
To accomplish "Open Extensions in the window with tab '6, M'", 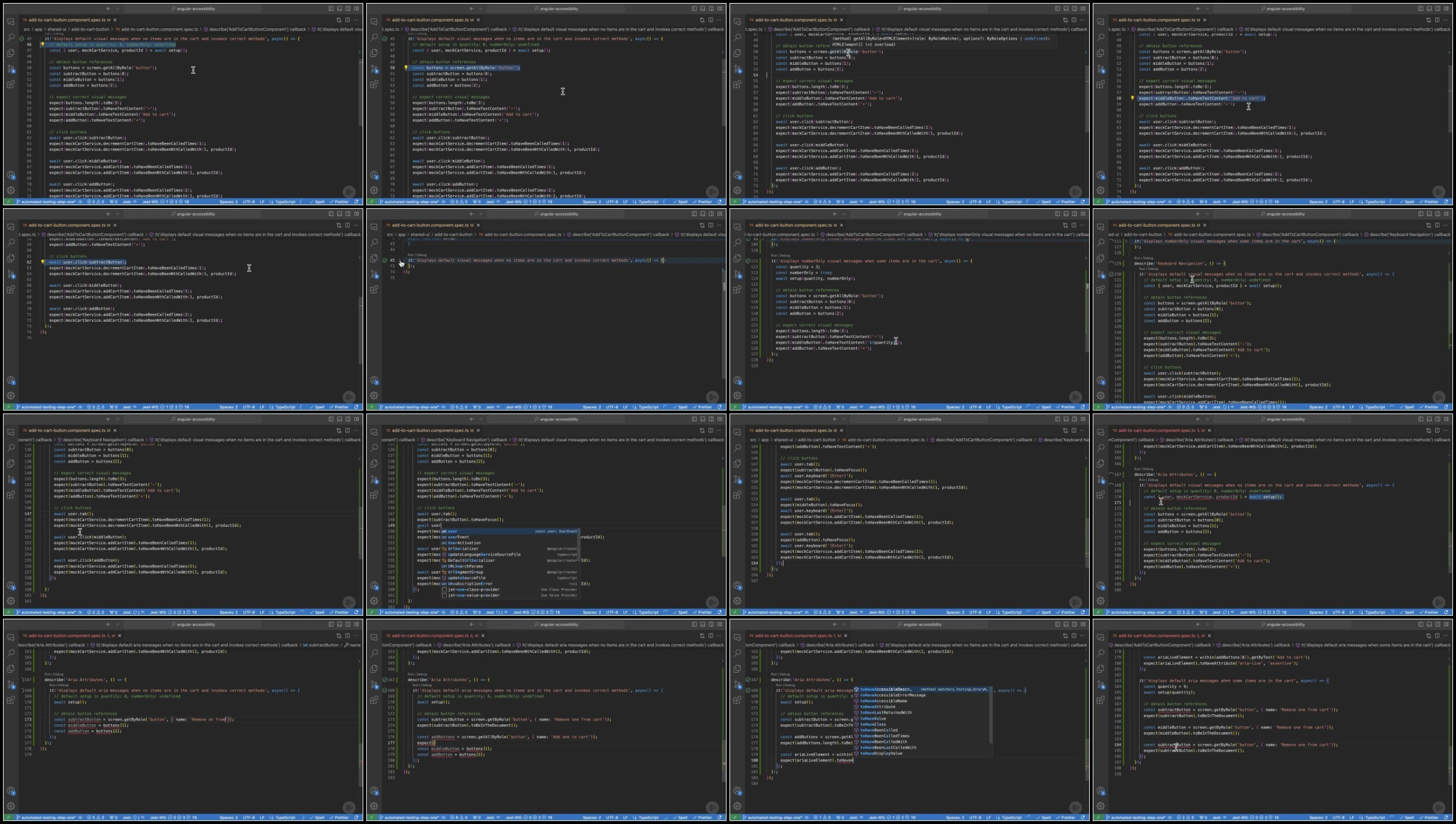I will coord(374,700).
